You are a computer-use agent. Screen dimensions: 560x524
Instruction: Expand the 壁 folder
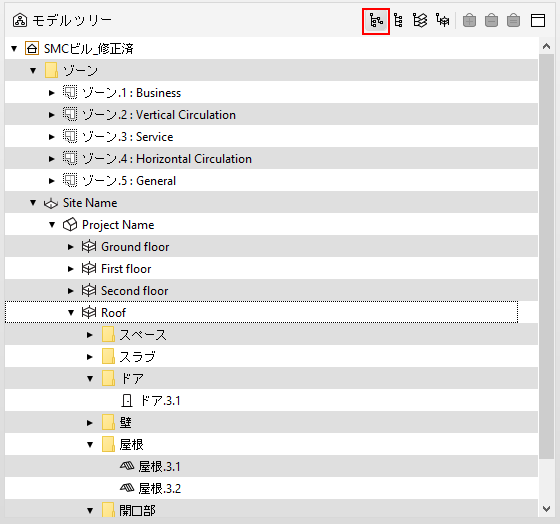(90, 423)
